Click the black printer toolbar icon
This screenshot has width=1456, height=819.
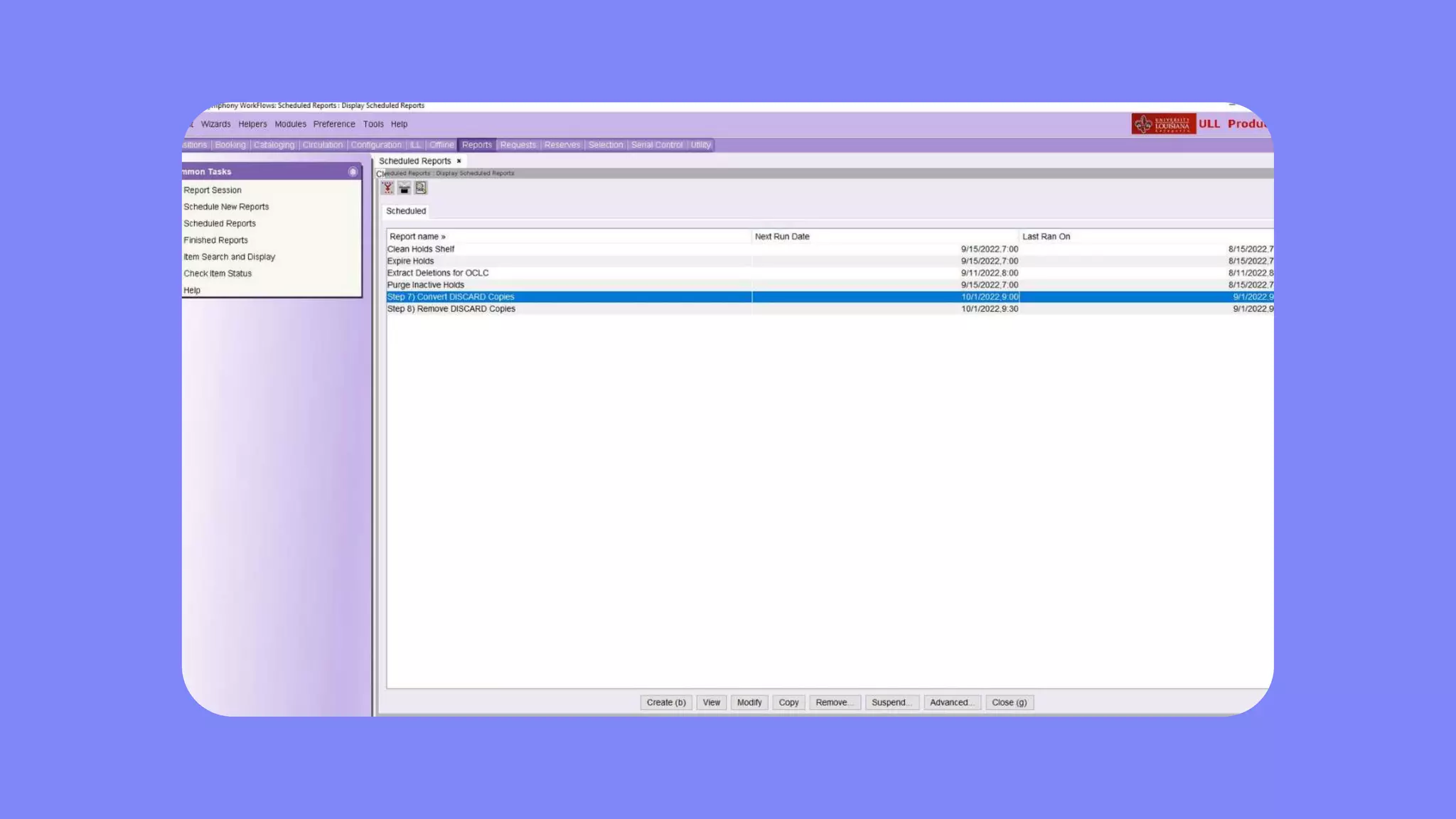pyautogui.click(x=404, y=188)
